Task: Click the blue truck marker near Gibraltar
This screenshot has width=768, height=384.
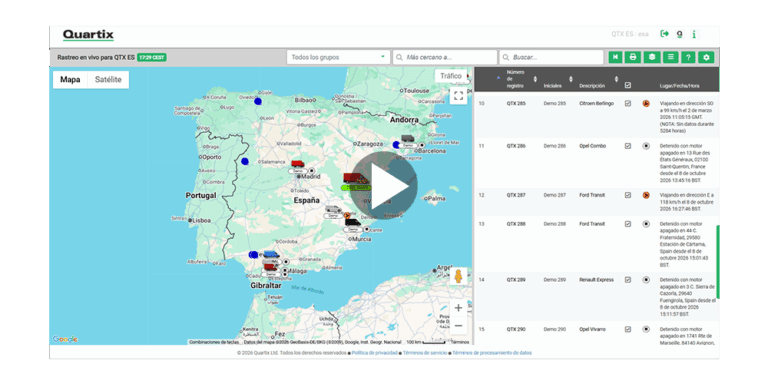Action: [270, 254]
